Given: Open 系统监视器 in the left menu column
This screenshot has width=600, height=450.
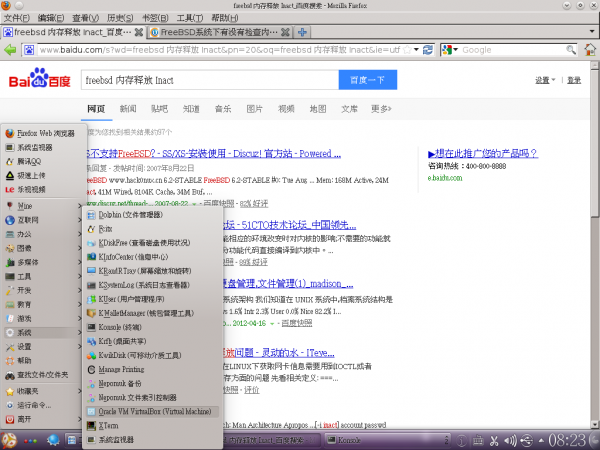Looking at the screenshot, I should pyautogui.click(x=44, y=147).
